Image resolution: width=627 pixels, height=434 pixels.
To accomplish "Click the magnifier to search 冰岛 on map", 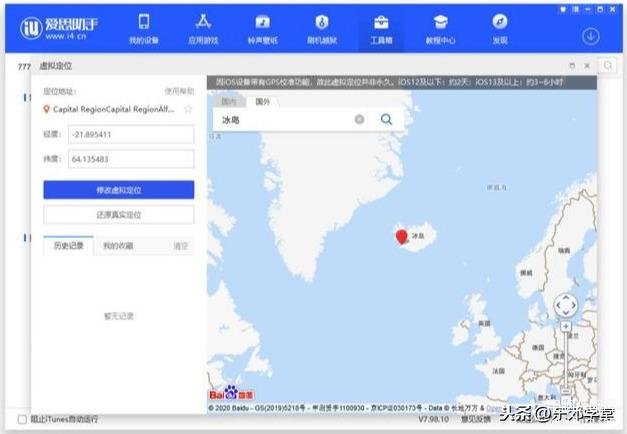I will (386, 120).
